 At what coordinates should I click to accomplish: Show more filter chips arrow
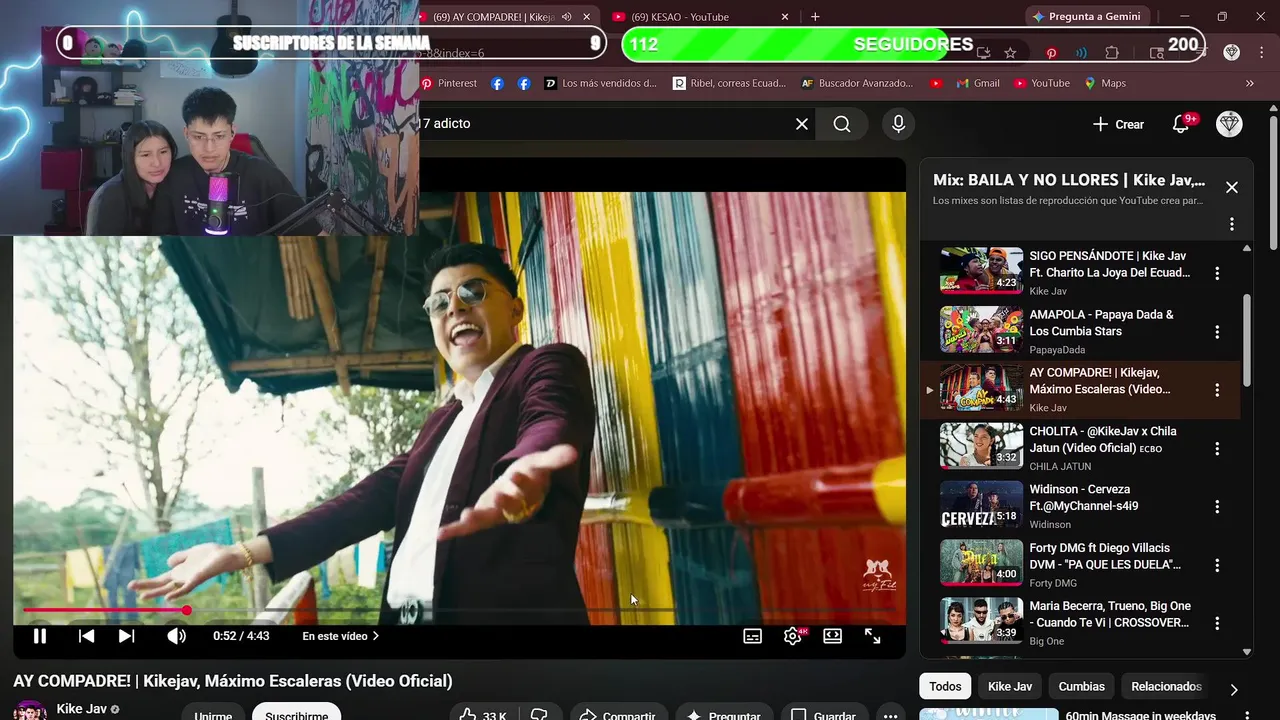1233,689
